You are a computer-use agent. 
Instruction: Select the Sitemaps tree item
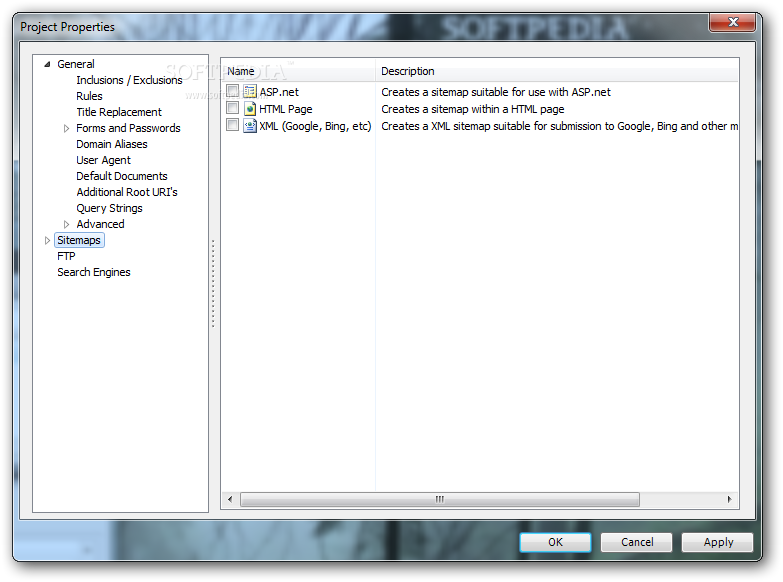coord(79,240)
